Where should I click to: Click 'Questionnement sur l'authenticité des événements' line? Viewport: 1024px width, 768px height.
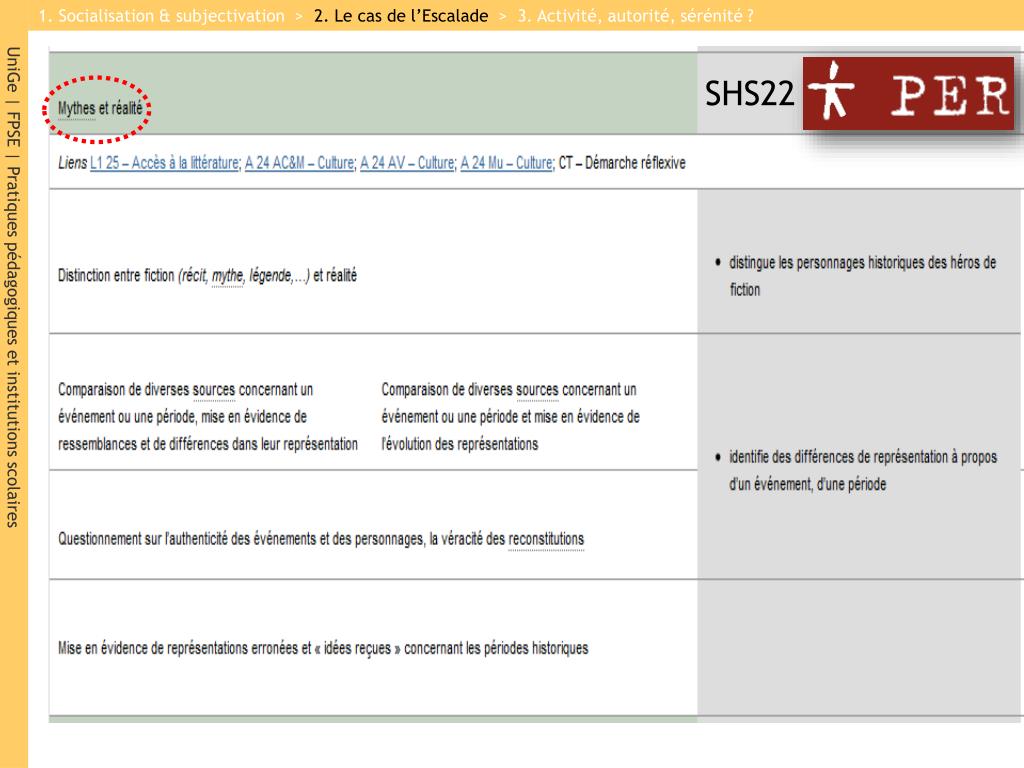click(x=321, y=539)
